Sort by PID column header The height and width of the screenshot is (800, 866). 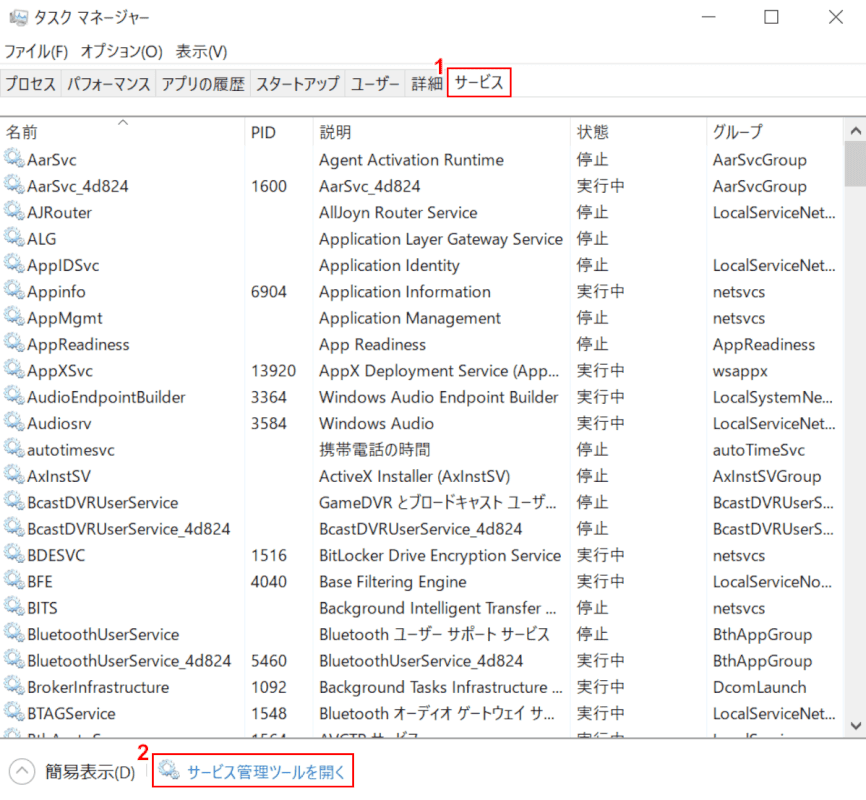[x=279, y=132]
